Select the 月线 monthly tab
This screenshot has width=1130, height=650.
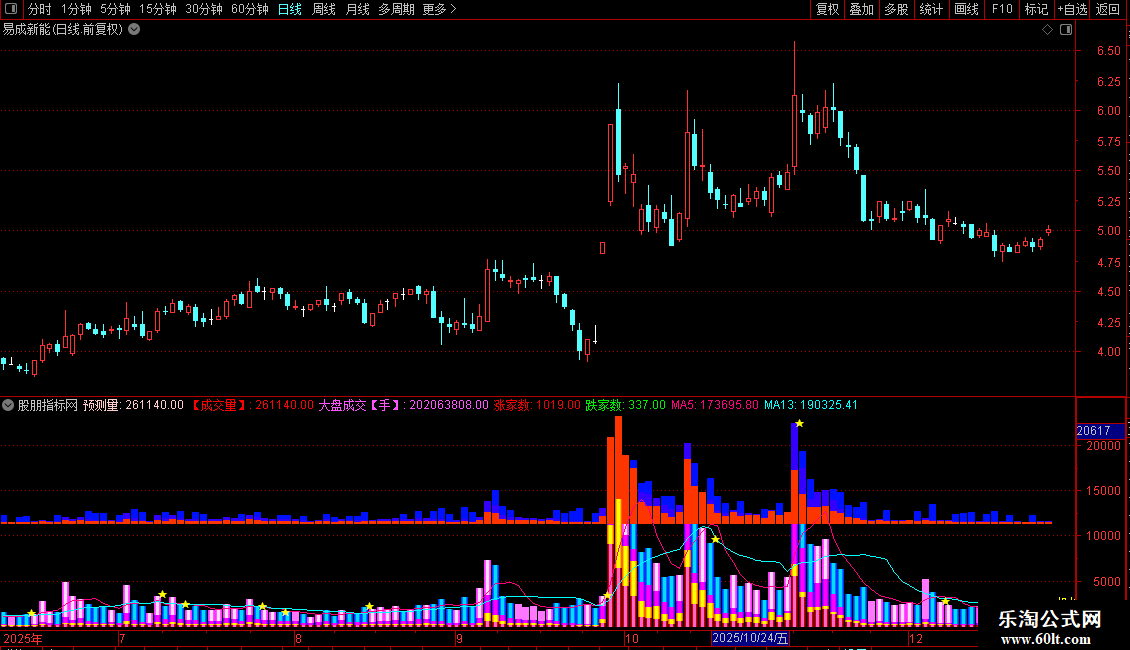tap(357, 9)
